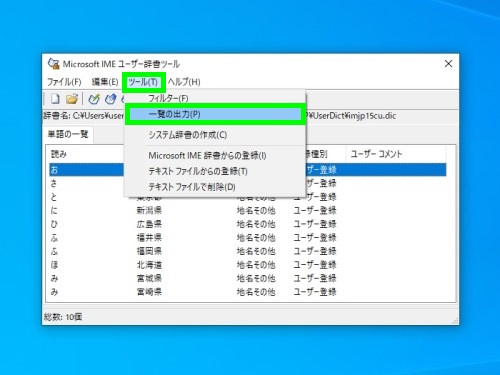This screenshot has height=375, width=500.
Task: Click the word 広島県
Action: pos(149,224)
